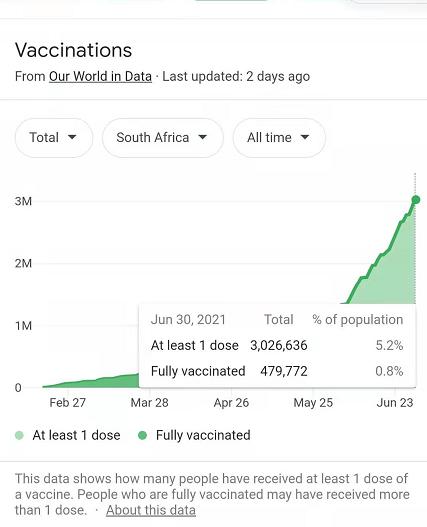Click the Vaccinations section heading
Image resolution: width=427 pixels, height=527 pixels.
(73, 50)
